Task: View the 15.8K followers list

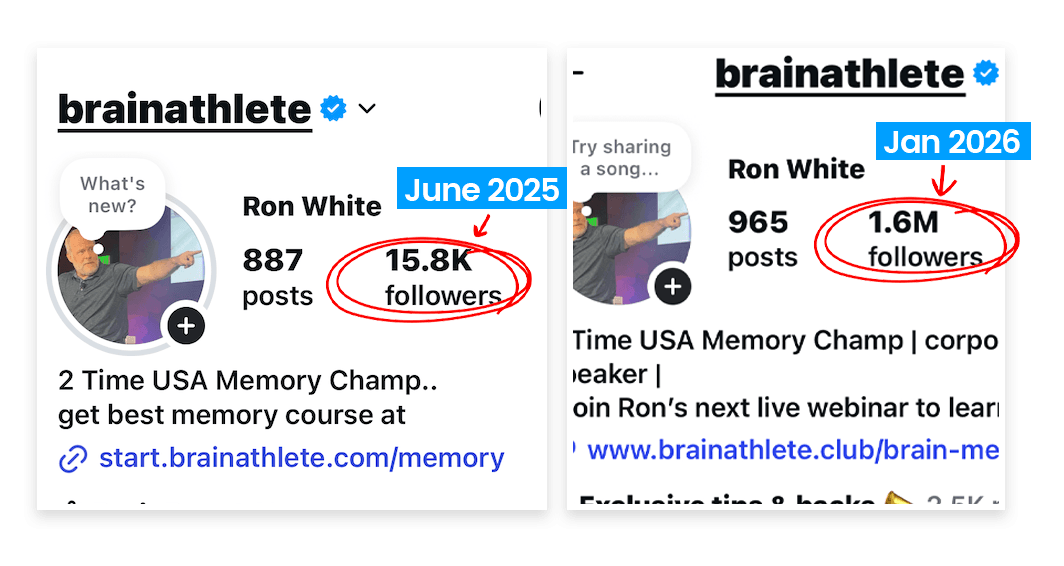Action: pyautogui.click(x=442, y=277)
